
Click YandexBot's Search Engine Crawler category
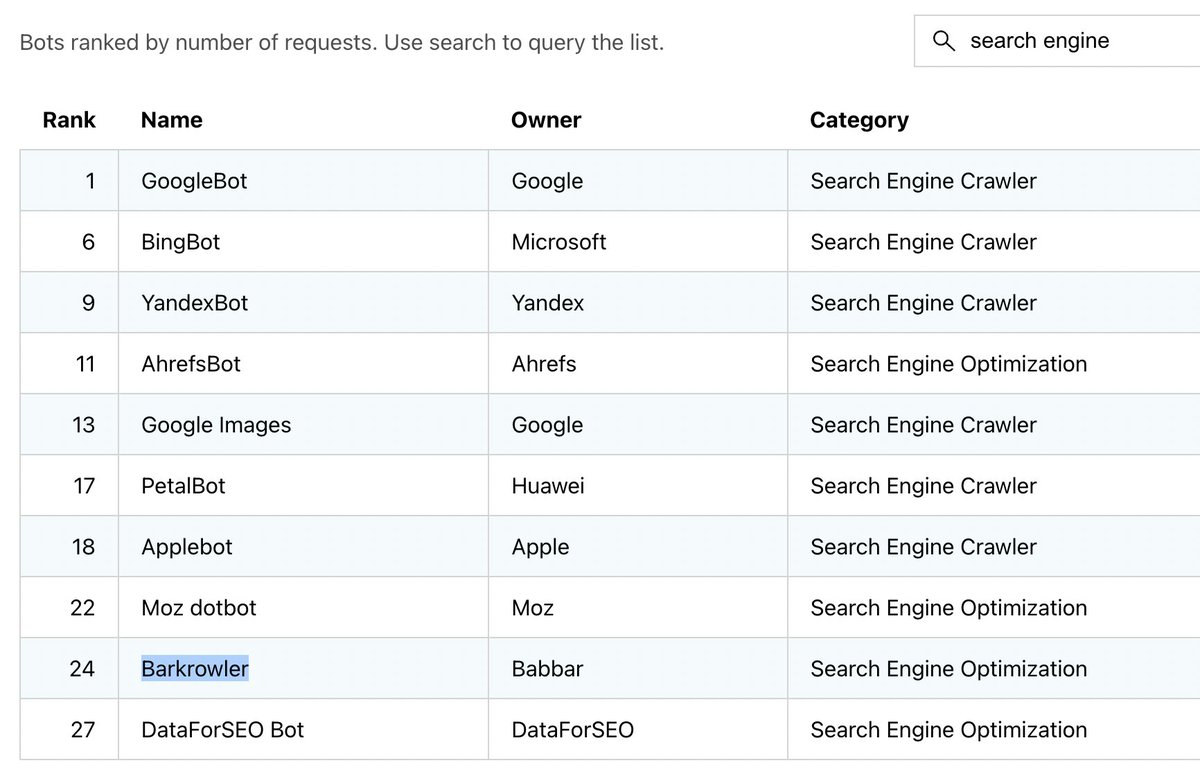[924, 303]
